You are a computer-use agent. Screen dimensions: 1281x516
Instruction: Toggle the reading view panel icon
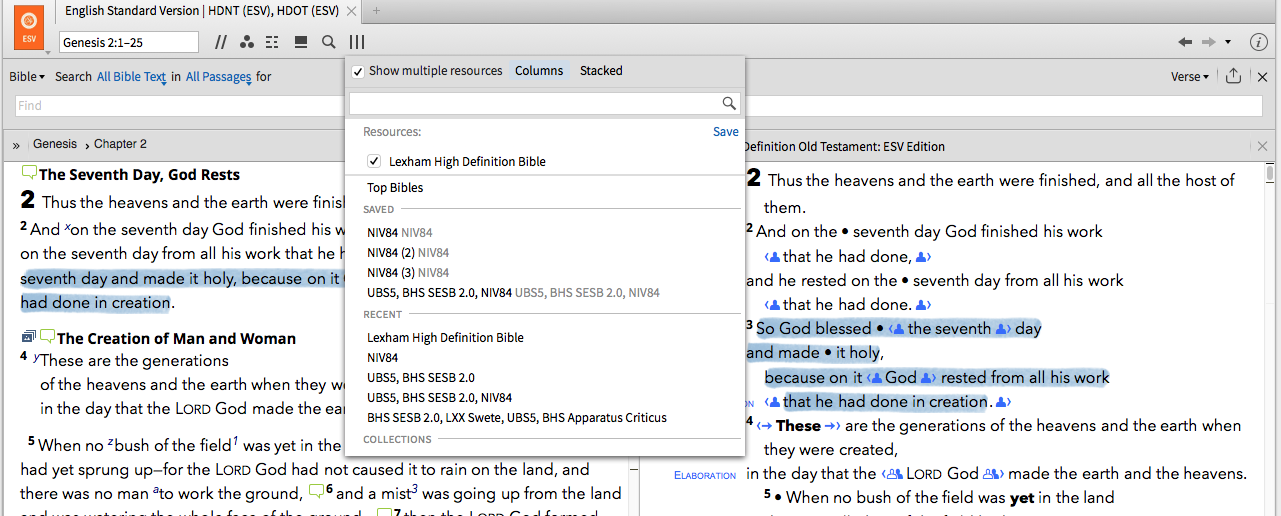pyautogui.click(x=300, y=42)
